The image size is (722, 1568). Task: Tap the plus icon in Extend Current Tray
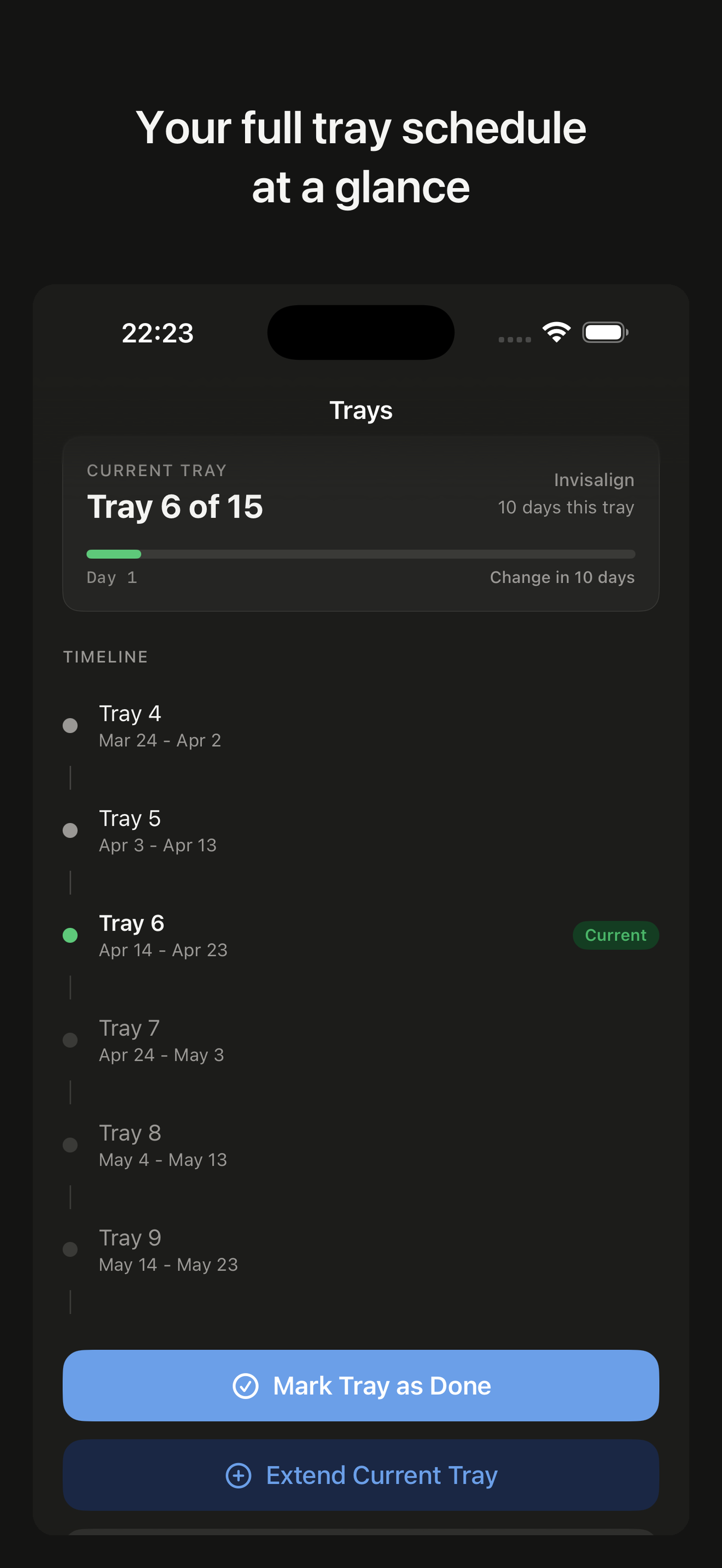(x=238, y=1476)
